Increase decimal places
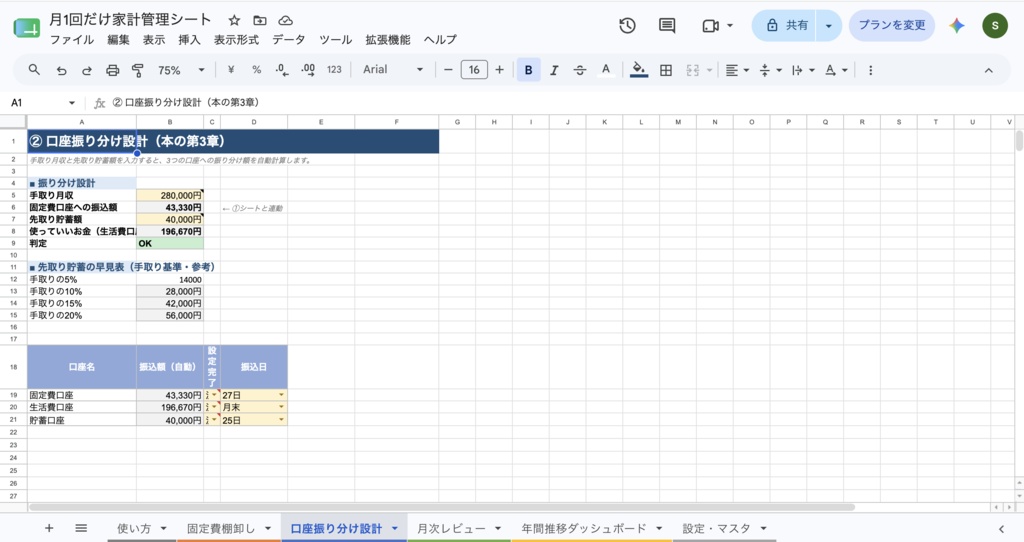Image resolution: width=1024 pixels, height=542 pixels. click(308, 70)
